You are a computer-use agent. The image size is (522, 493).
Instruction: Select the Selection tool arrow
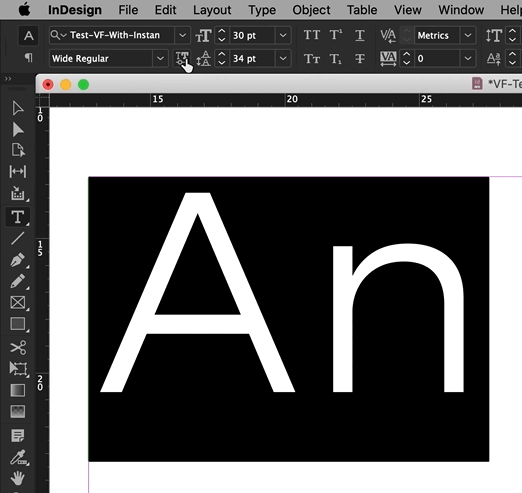[17, 108]
